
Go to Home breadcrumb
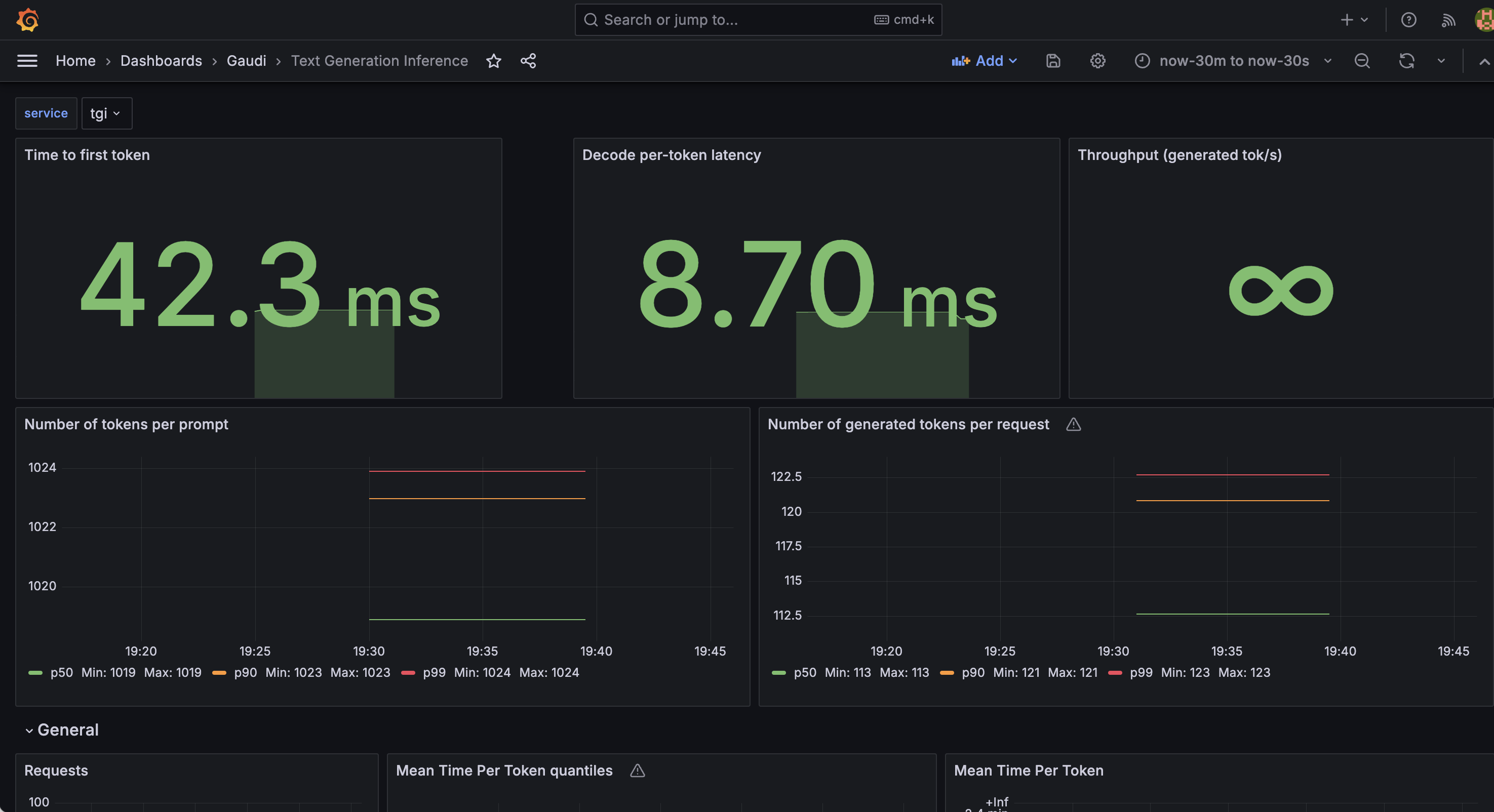[75, 61]
